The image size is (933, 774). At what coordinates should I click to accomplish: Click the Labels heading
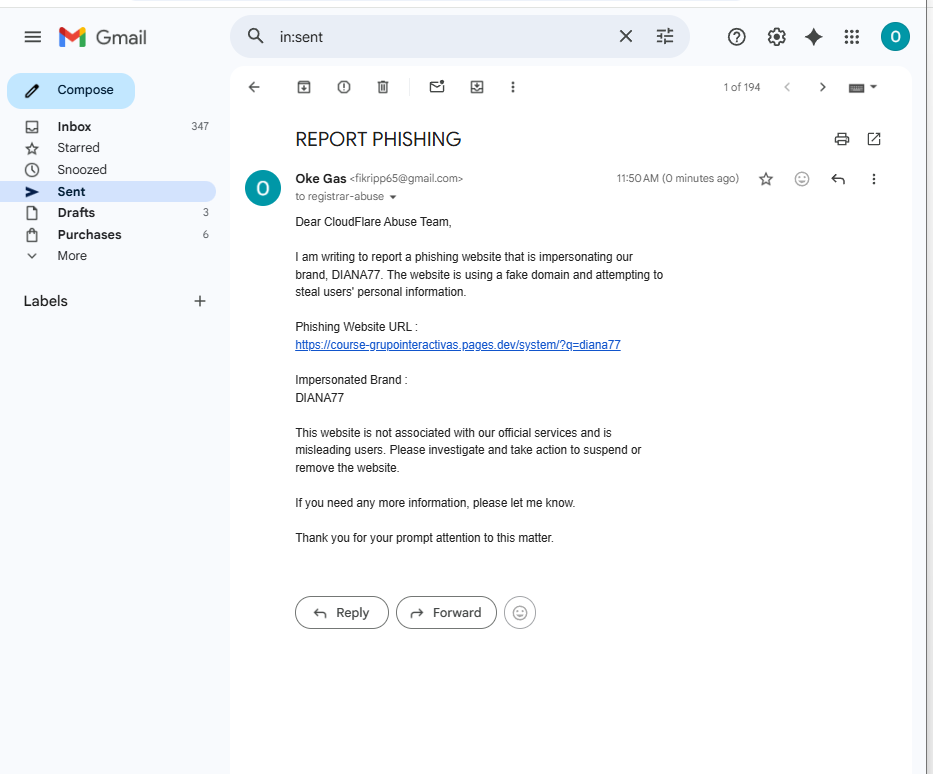click(x=46, y=301)
